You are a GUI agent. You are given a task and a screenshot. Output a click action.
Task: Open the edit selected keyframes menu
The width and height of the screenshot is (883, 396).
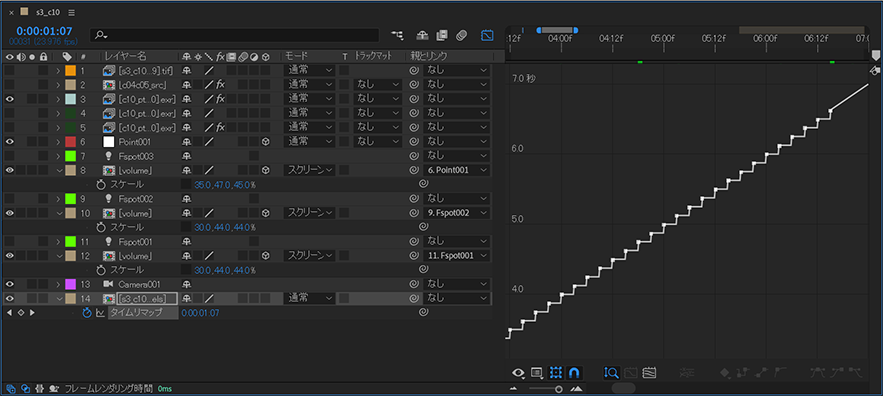click(x=725, y=373)
